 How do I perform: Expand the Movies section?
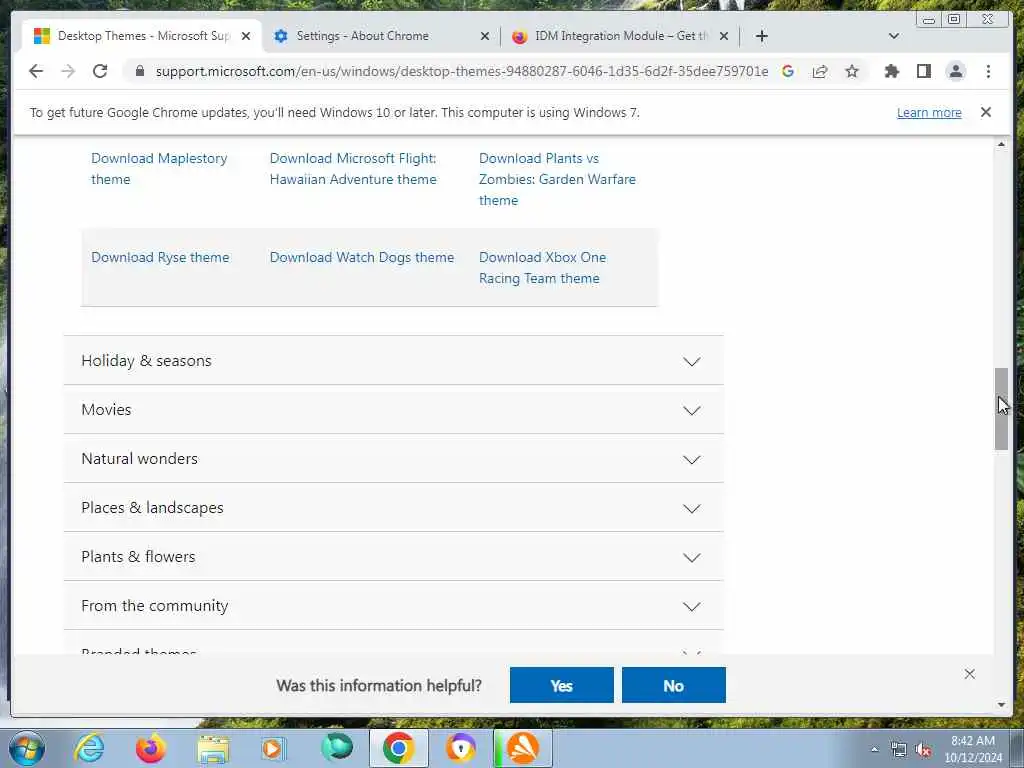[393, 409]
